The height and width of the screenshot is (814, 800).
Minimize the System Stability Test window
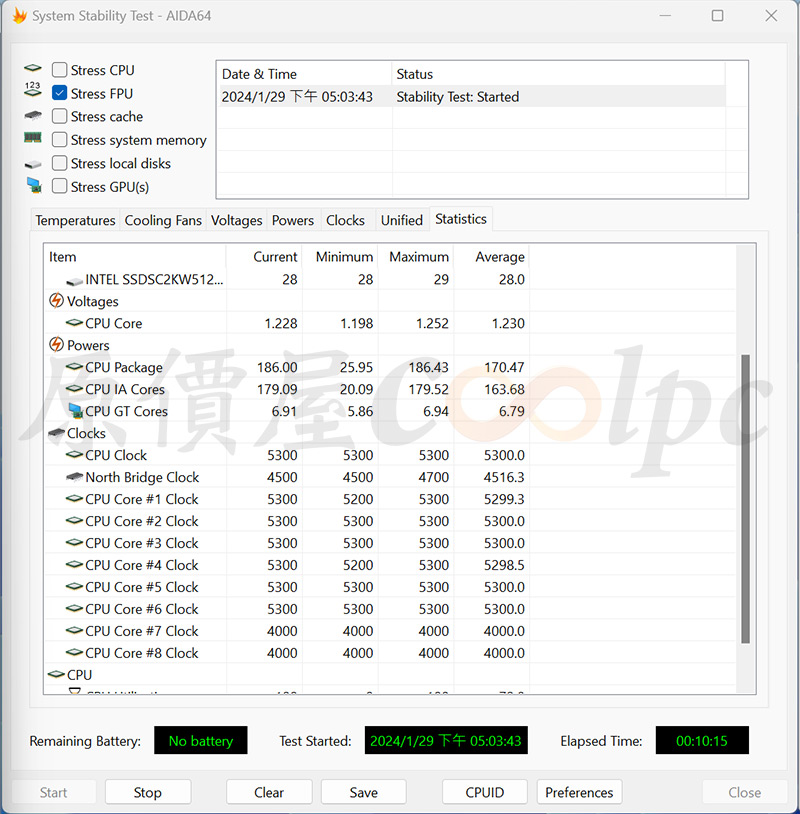[665, 16]
